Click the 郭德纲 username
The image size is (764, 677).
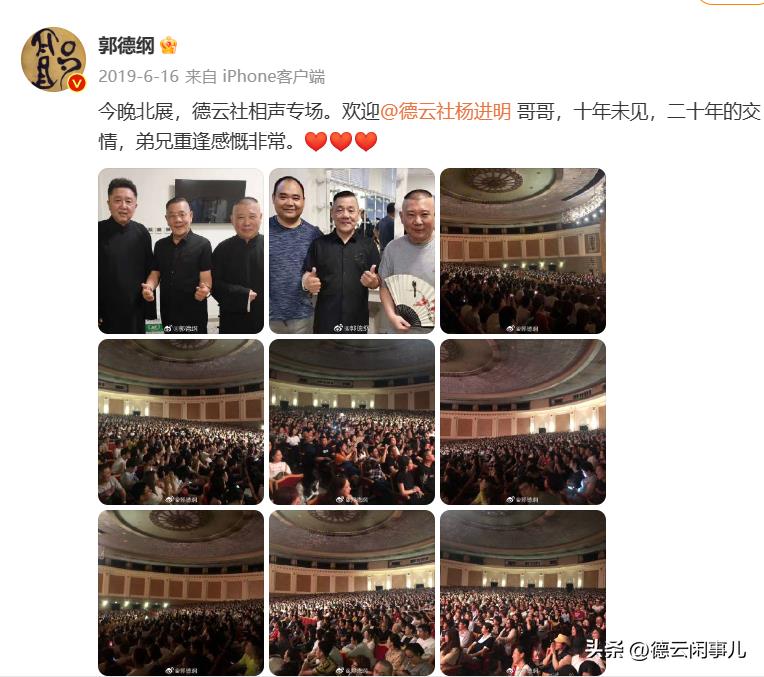click(x=126, y=46)
